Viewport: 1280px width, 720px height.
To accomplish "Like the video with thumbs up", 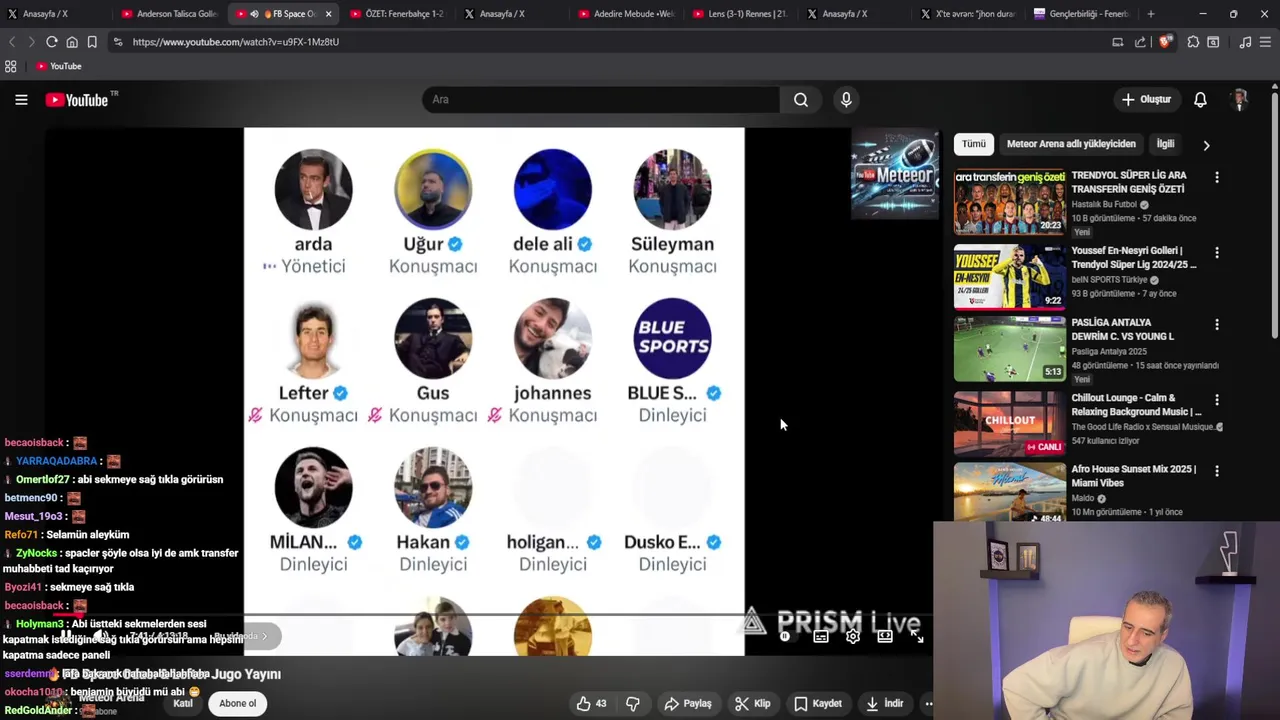I will (x=592, y=703).
